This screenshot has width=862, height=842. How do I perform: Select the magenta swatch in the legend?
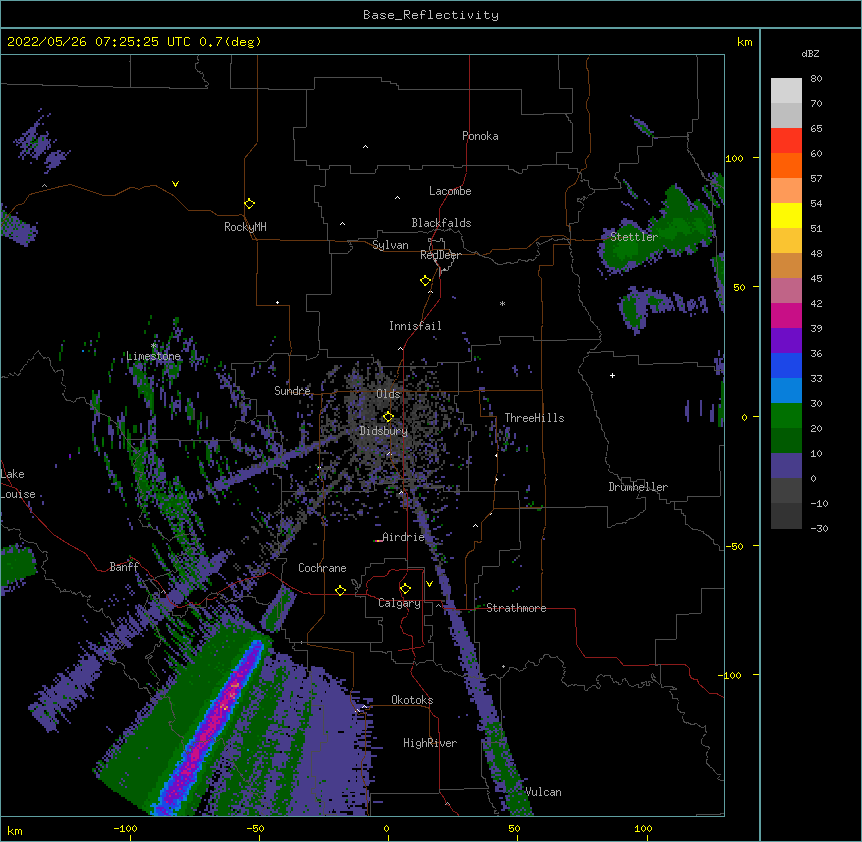[786, 315]
